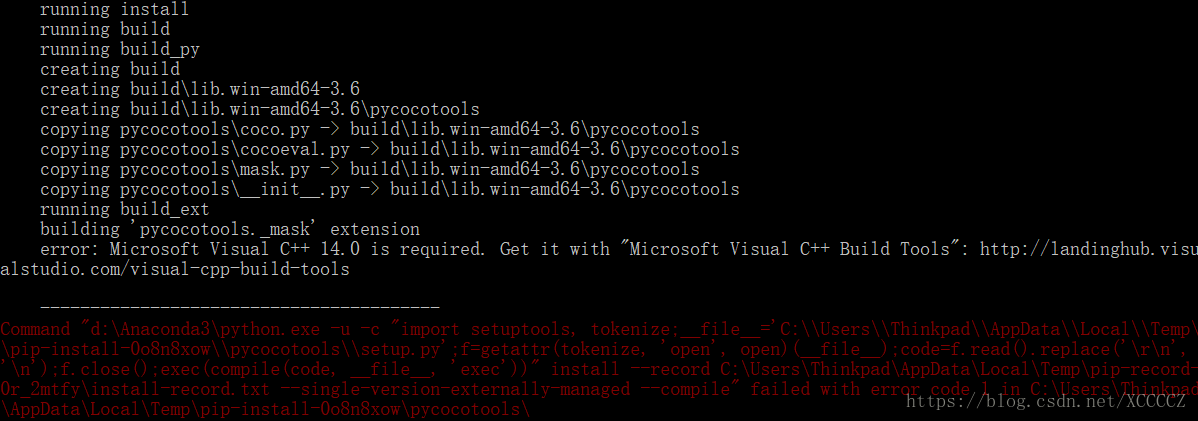Viewport: 1198px width, 421px height.
Task: Click the 'copying pycocotools\mask.py' line
Action: [370, 169]
